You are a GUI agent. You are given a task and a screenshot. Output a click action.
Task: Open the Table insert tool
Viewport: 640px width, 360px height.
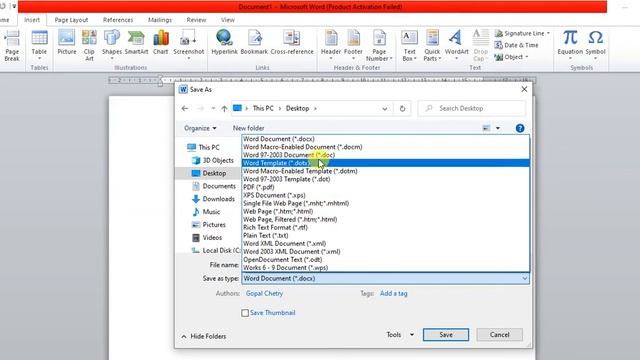[x=39, y=44]
